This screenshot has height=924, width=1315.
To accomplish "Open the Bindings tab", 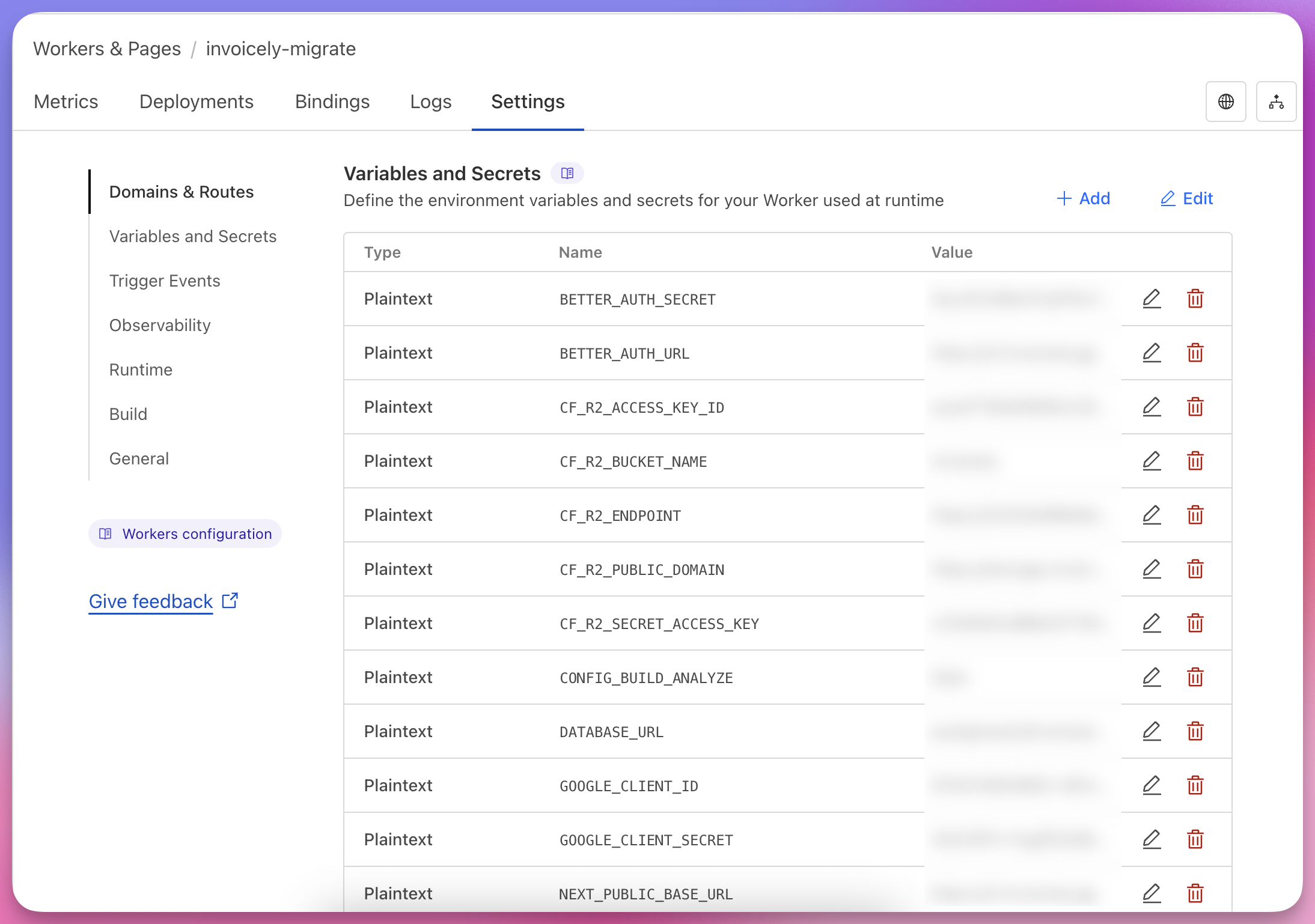I will (332, 102).
